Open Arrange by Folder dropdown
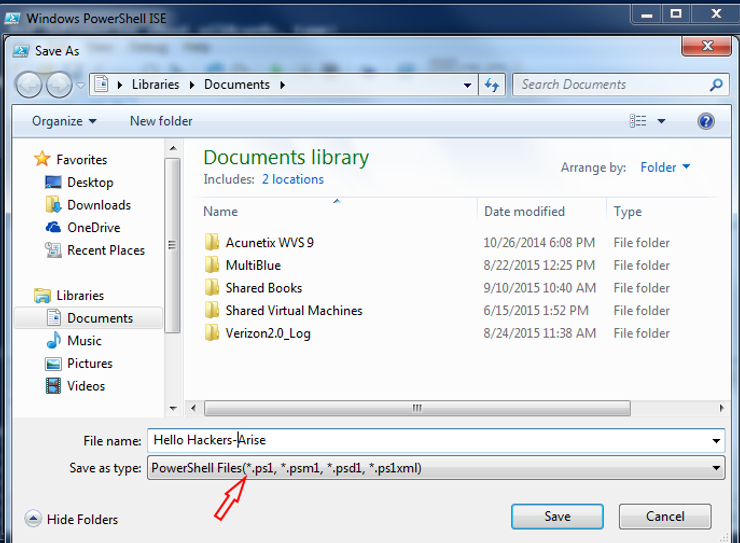The height and width of the screenshot is (543, 740). pos(665,167)
